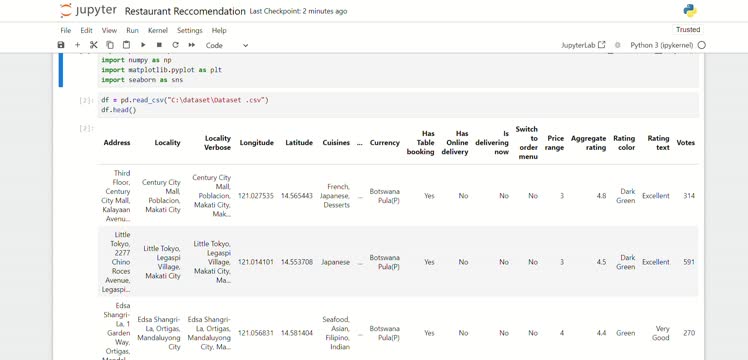748x360 pixels.
Task: Open the cell type Code dropdown
Action: point(227,45)
